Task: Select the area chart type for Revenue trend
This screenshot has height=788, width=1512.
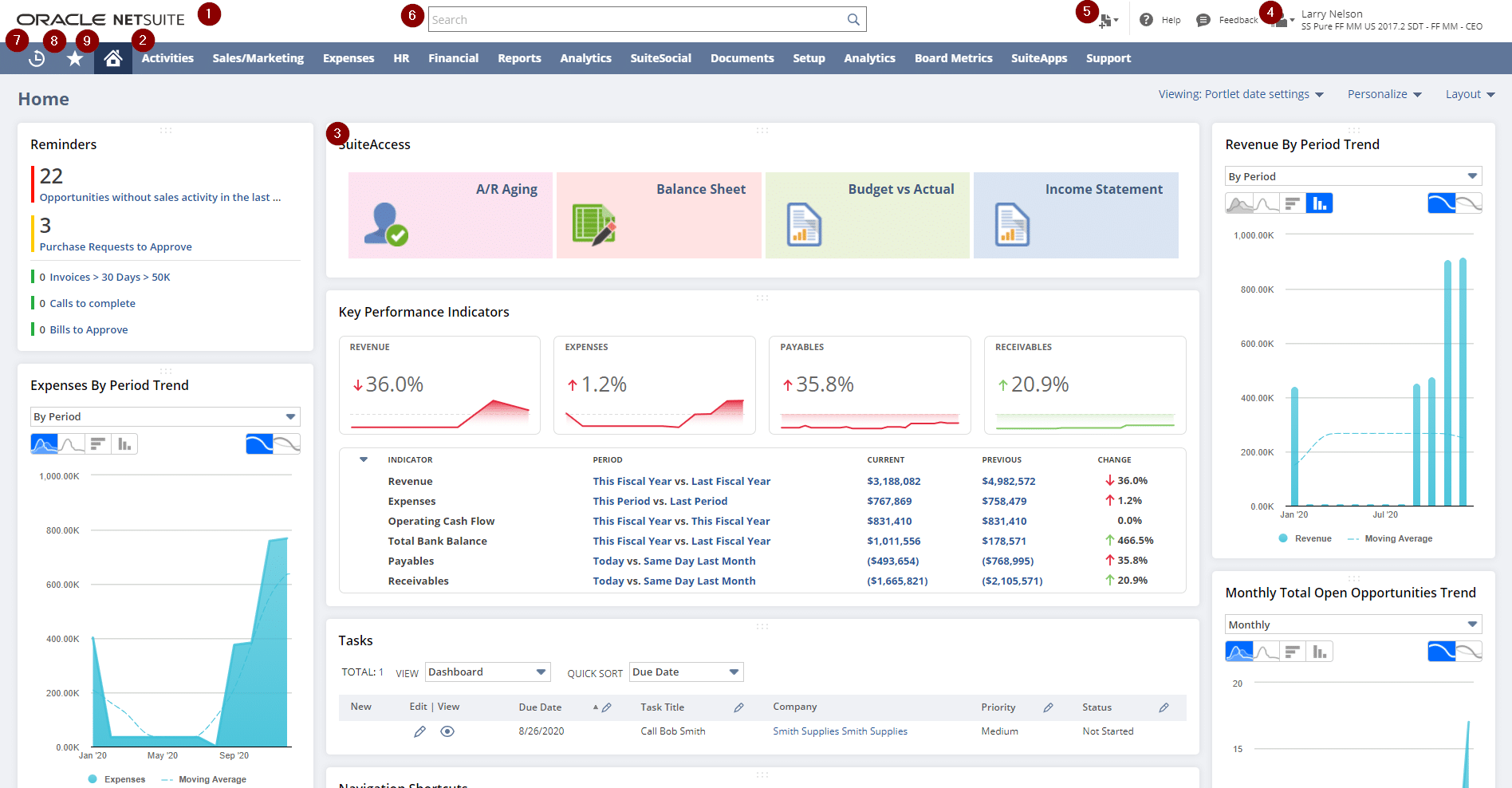Action: 1240,203
